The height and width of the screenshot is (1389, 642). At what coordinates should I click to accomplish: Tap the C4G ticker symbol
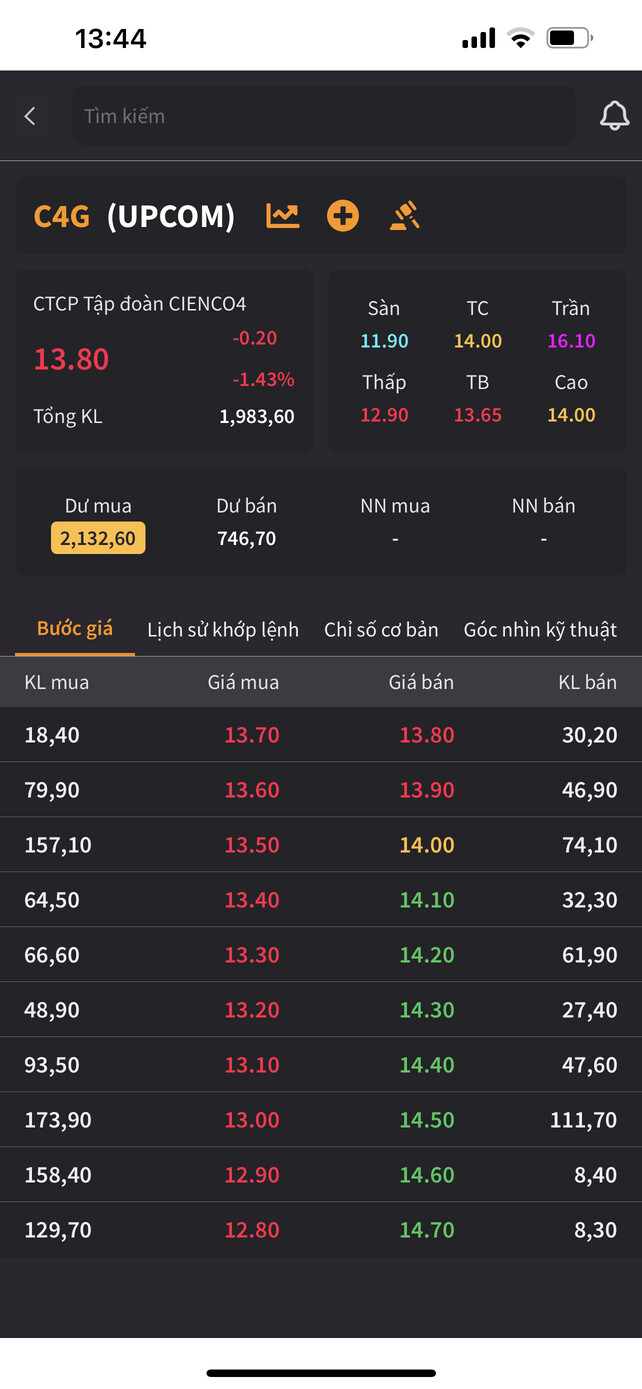pyautogui.click(x=62, y=216)
